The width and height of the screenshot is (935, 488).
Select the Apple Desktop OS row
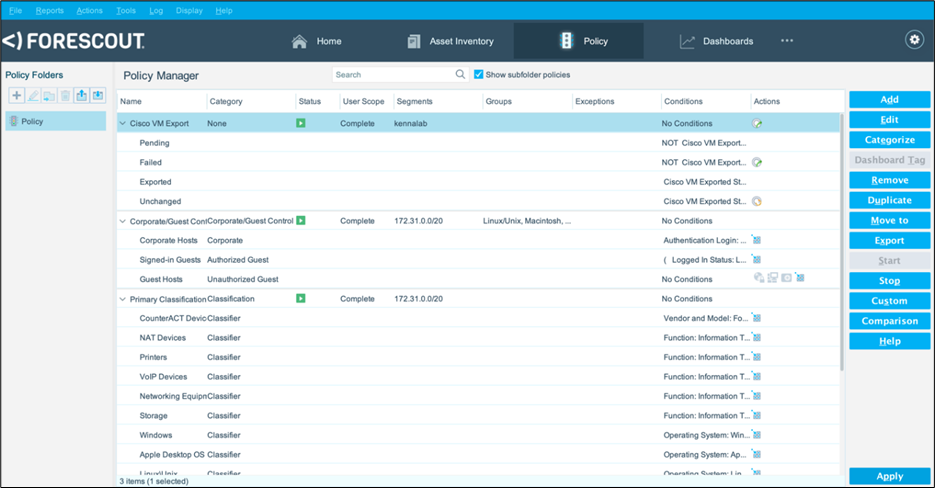tap(479, 454)
